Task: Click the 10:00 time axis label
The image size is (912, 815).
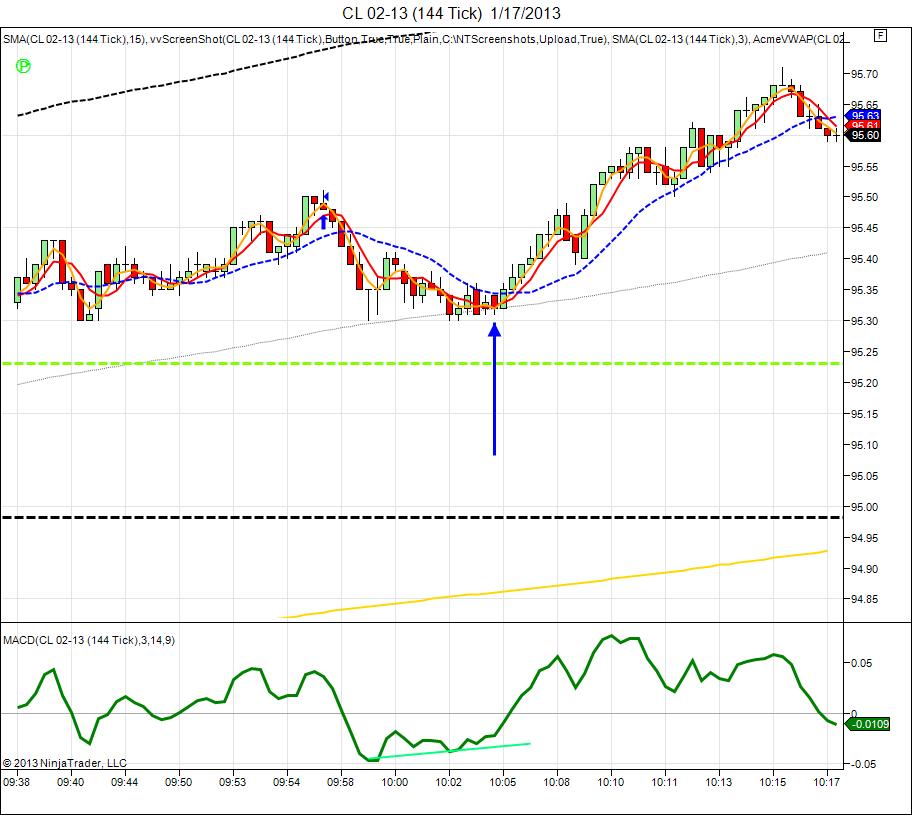Action: 394,782
